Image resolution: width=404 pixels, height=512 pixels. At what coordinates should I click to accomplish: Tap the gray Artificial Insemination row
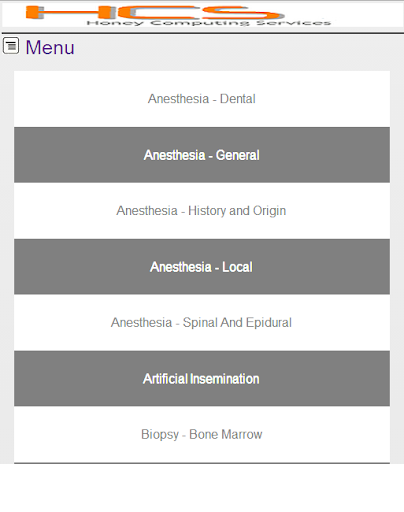202,378
